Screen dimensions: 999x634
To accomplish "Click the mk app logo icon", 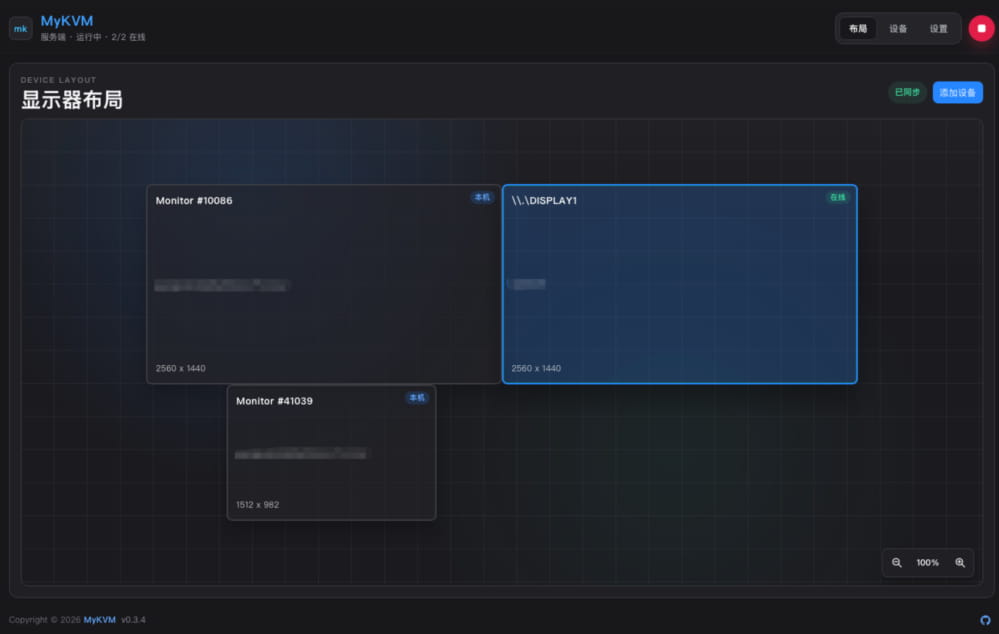I will (20, 29).
